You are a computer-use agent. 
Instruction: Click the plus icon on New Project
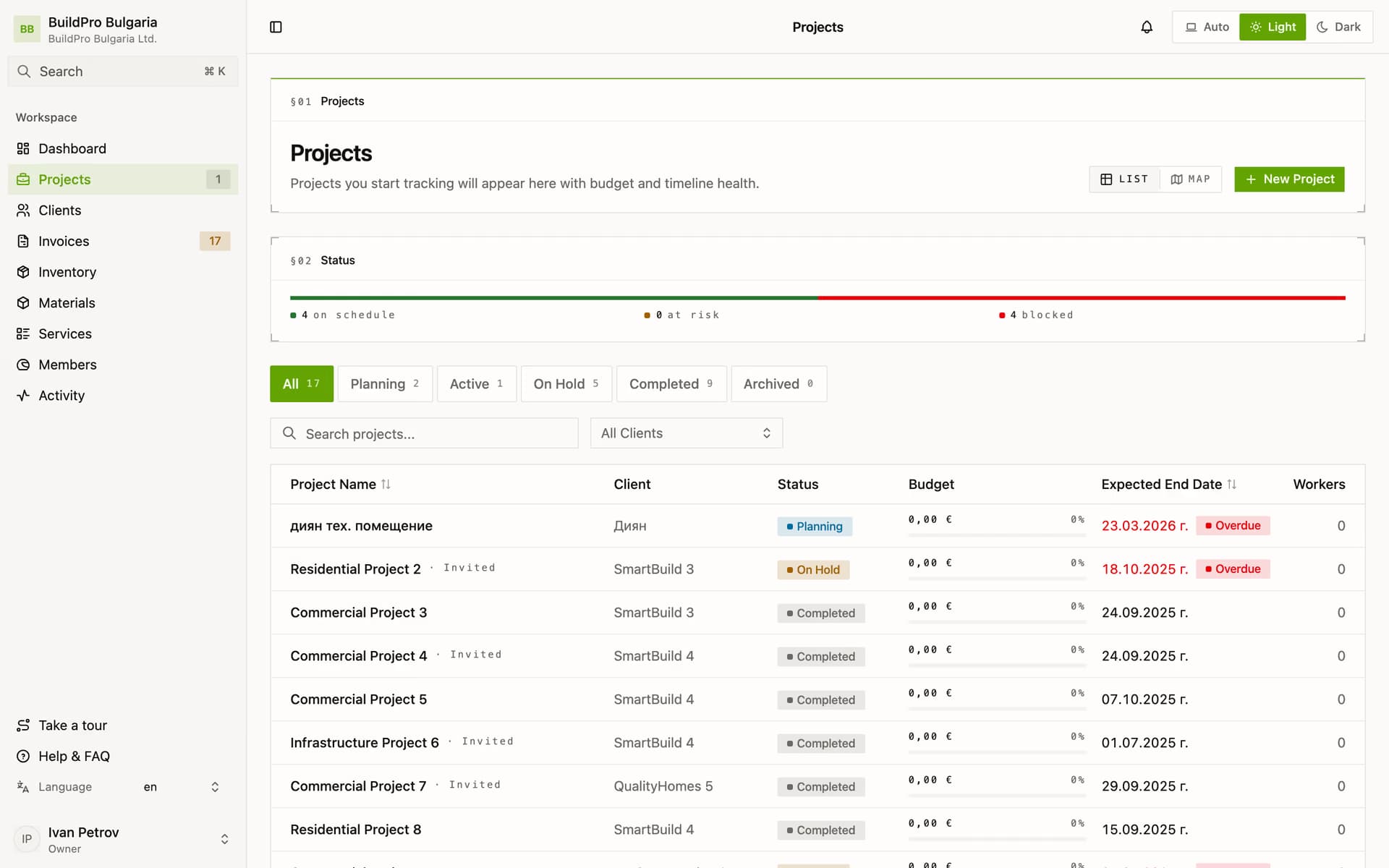(1251, 179)
